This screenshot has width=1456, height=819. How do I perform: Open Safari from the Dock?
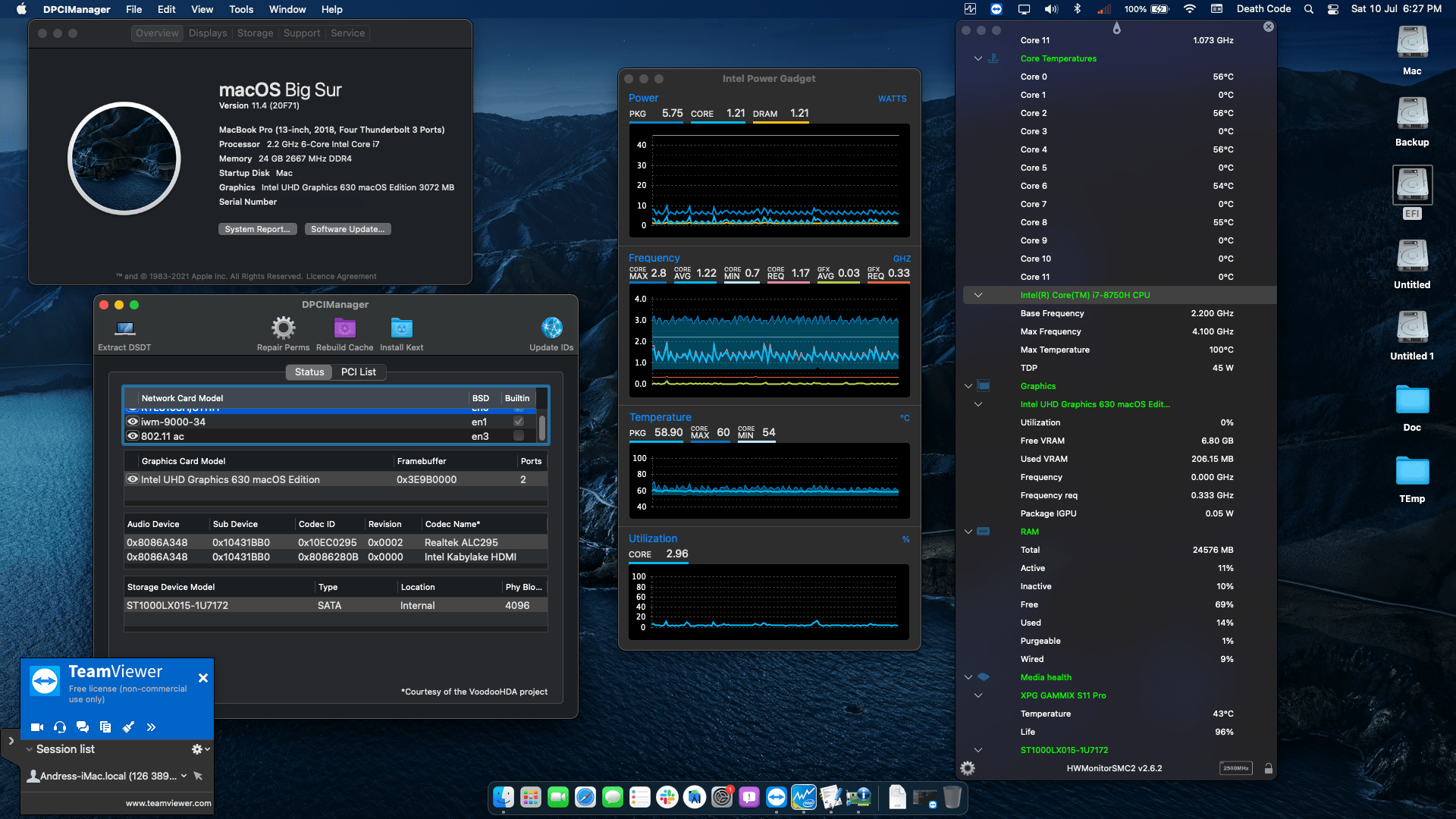point(585,797)
